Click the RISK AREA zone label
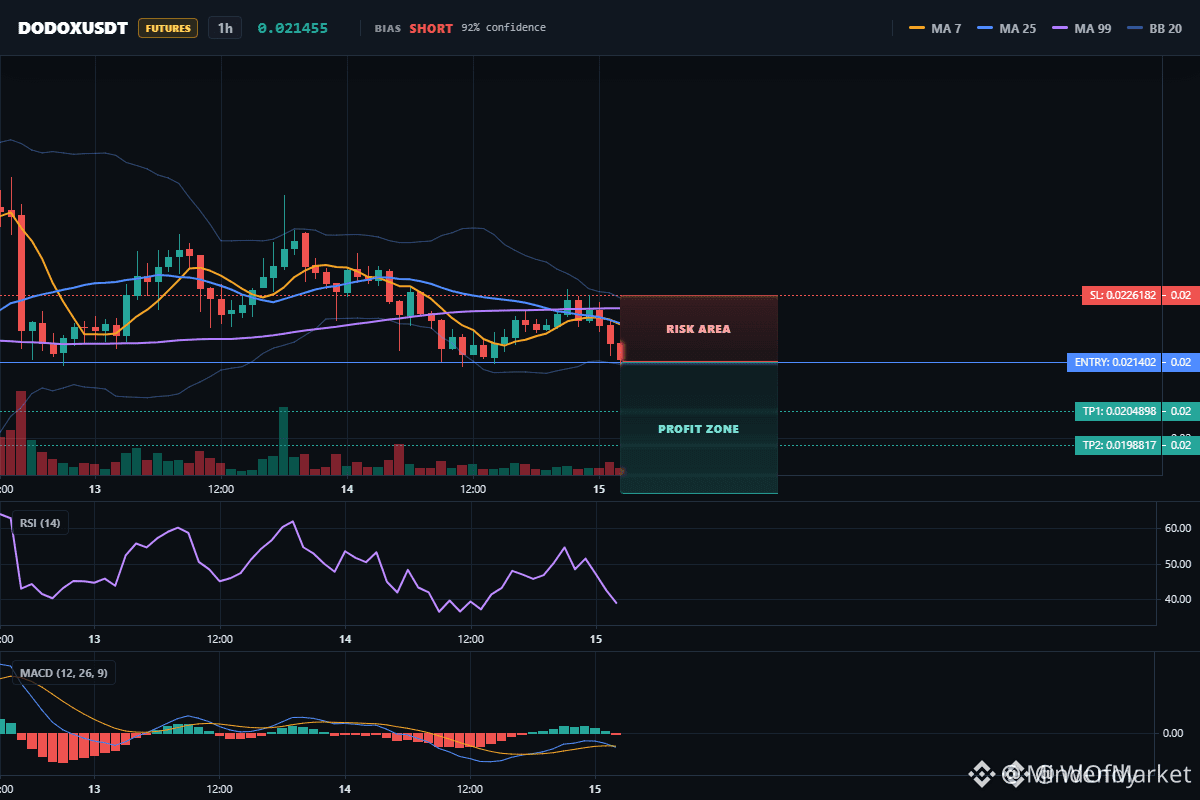 698,329
